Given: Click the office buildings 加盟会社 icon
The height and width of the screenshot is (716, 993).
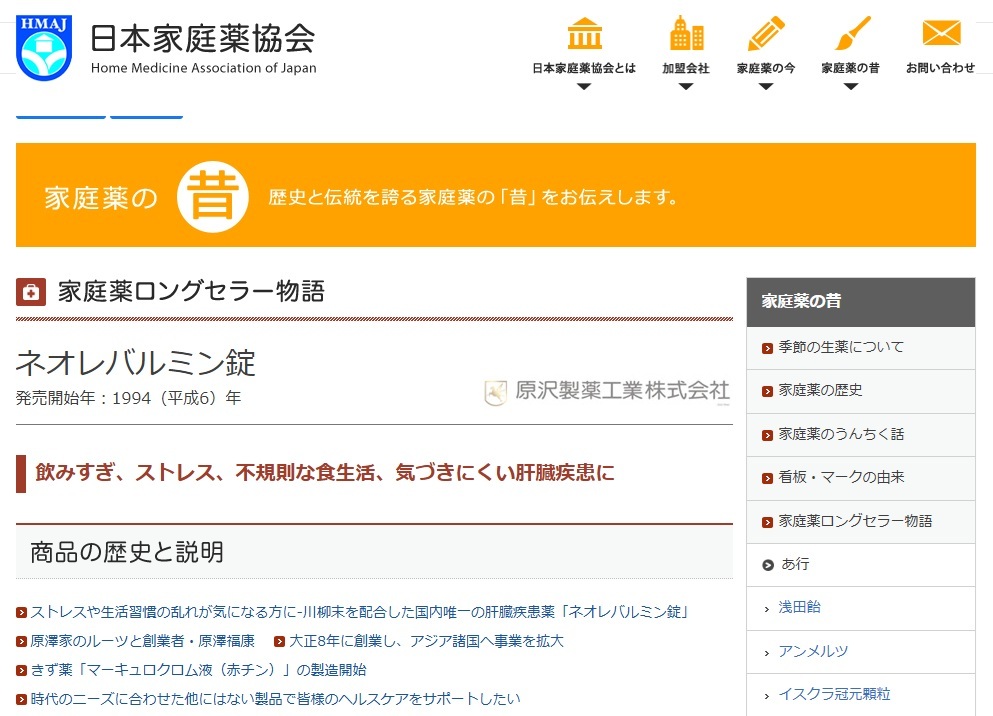Looking at the screenshot, I should click(686, 33).
